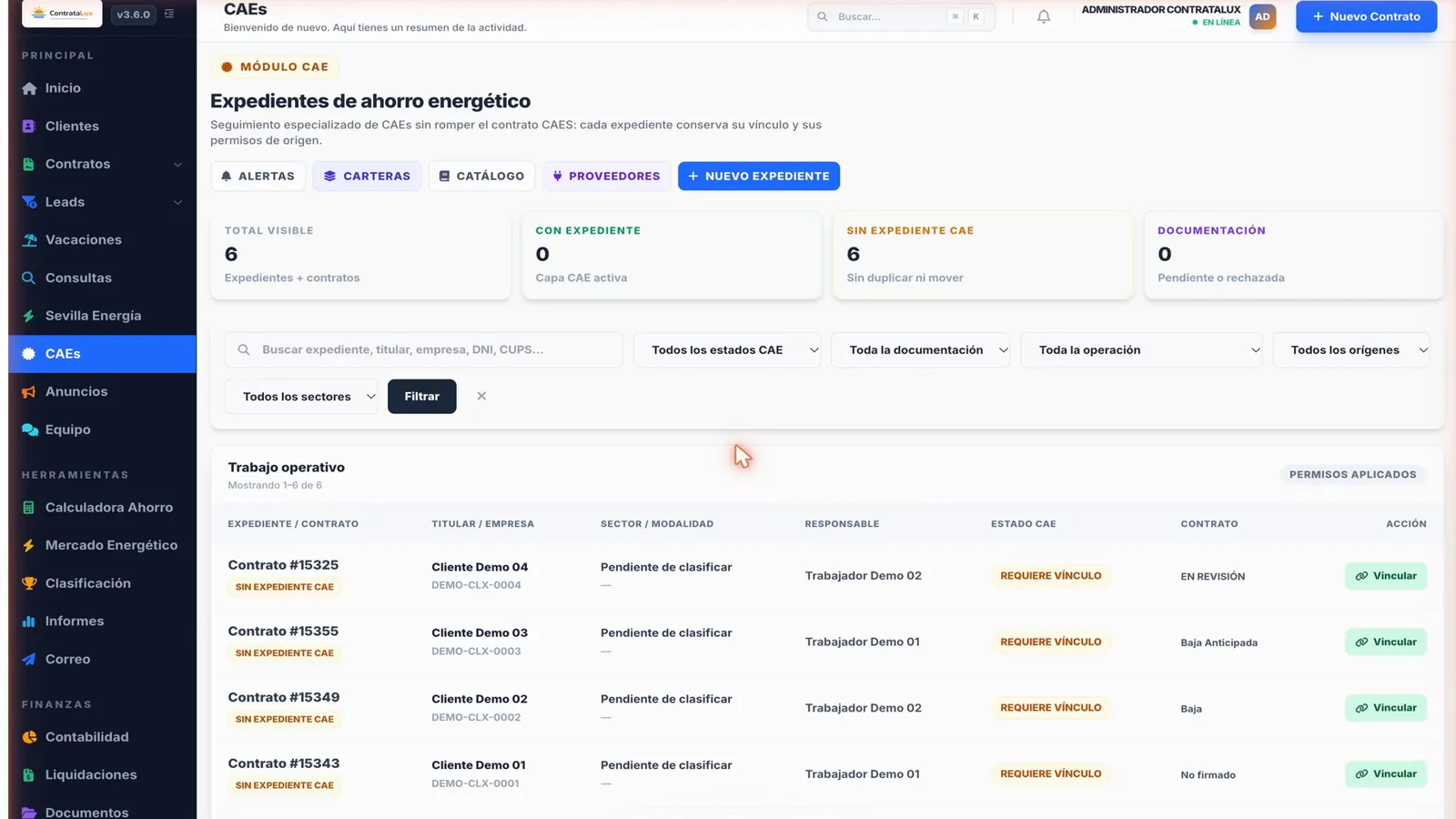Open the Todos los estados CAE dropdown
This screenshot has width=1456, height=819.
727,350
